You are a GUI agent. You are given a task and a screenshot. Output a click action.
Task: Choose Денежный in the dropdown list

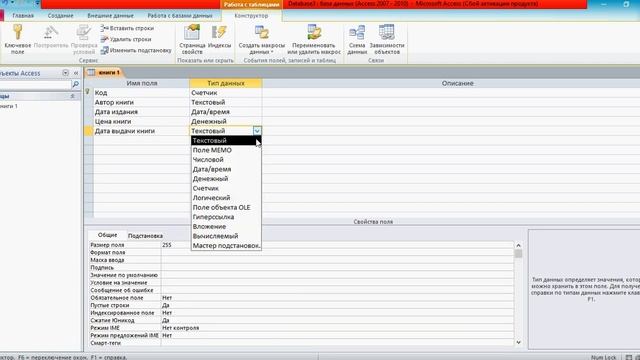[226, 179]
